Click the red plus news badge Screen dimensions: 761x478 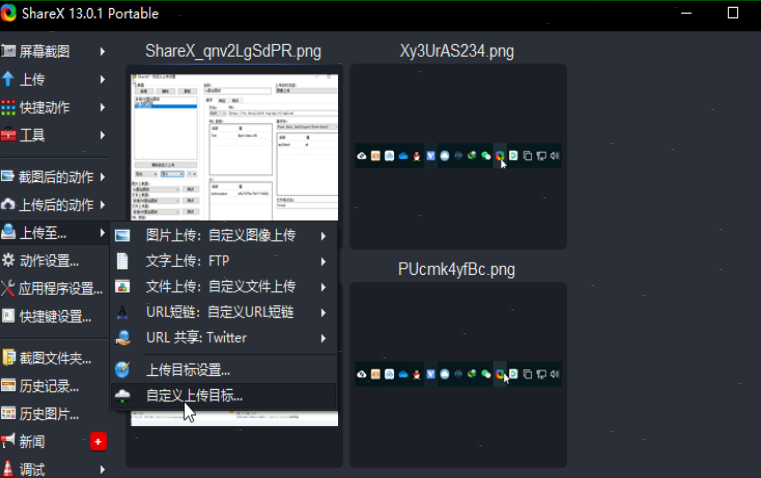tap(99, 442)
